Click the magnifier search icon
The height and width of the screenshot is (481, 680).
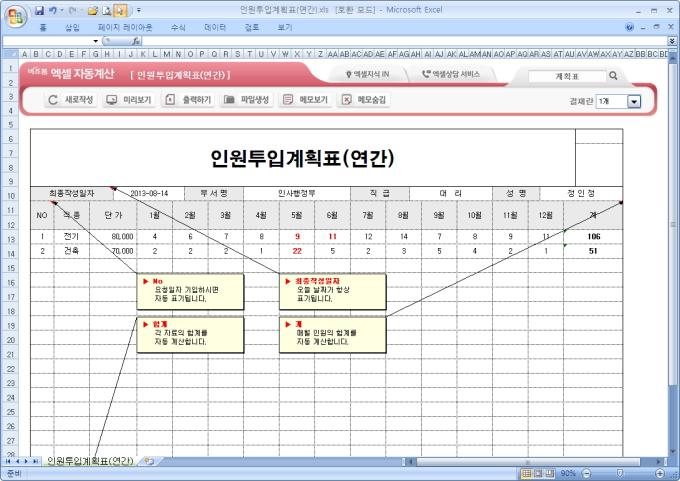[x=613, y=76]
